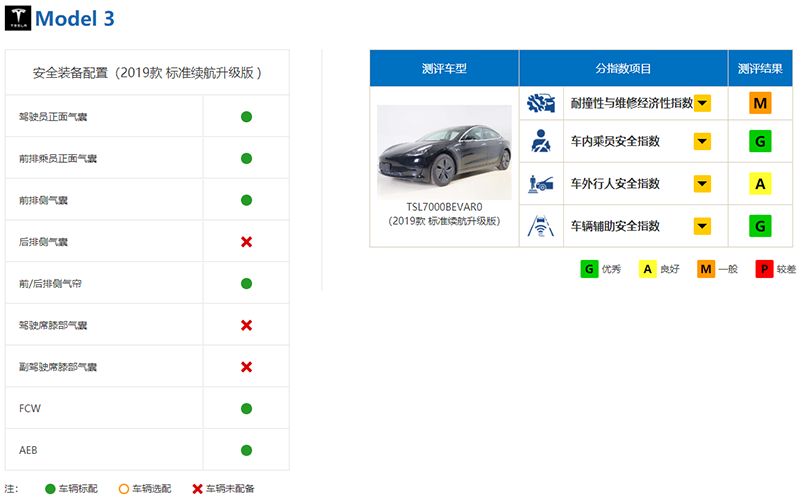The image size is (800, 499).
Task: Click the TSL7000BEVAR0 model code text
Action: tap(444, 207)
